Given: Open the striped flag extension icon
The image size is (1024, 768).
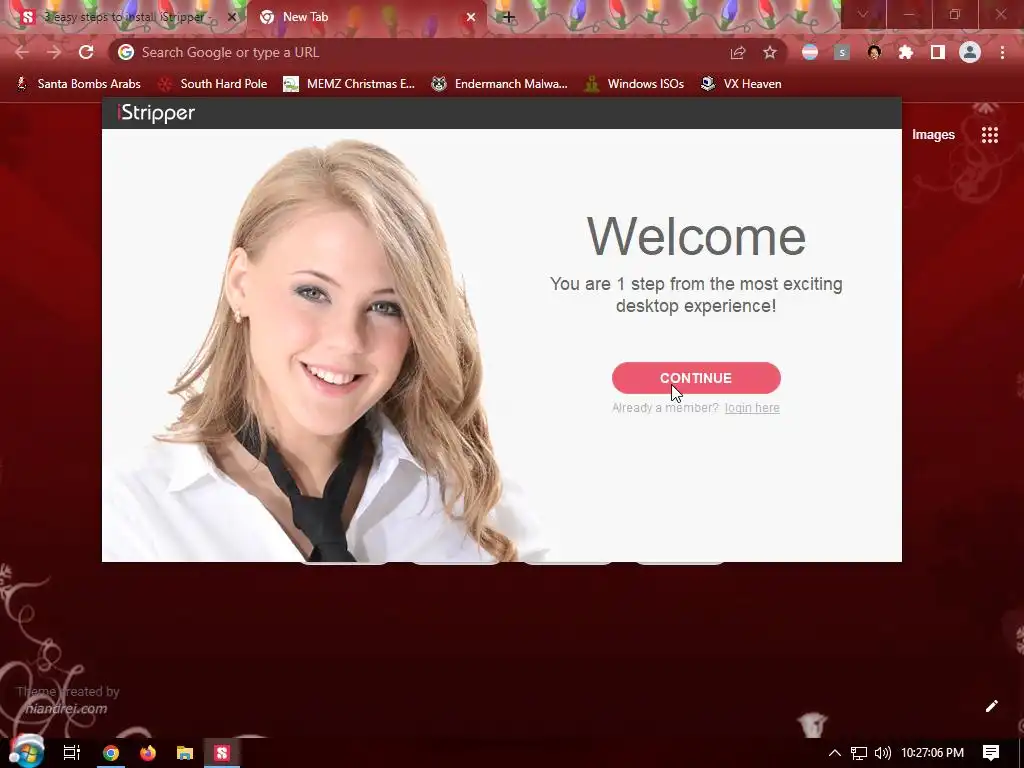Looking at the screenshot, I should 810,52.
